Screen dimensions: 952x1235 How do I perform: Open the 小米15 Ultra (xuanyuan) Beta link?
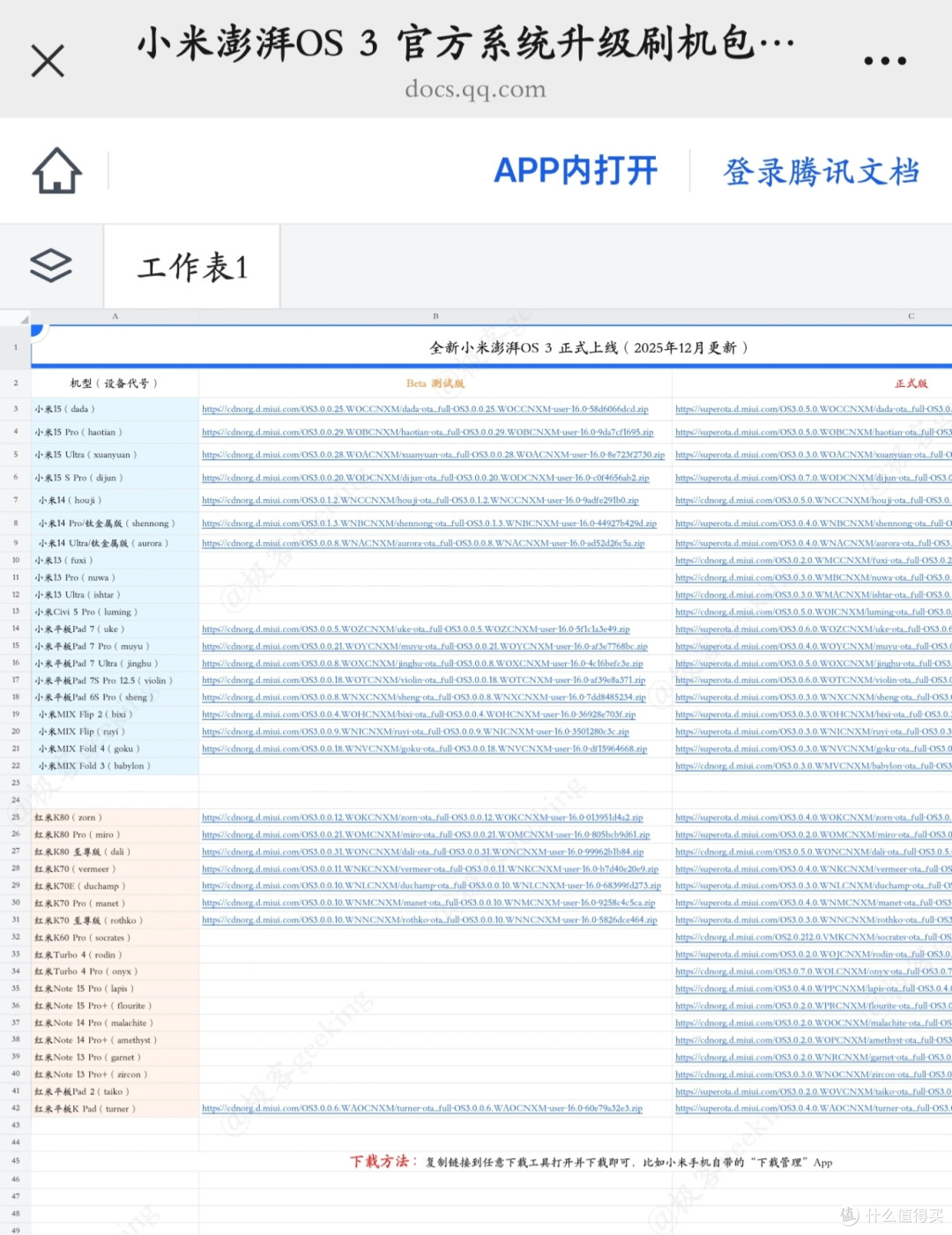(x=433, y=455)
